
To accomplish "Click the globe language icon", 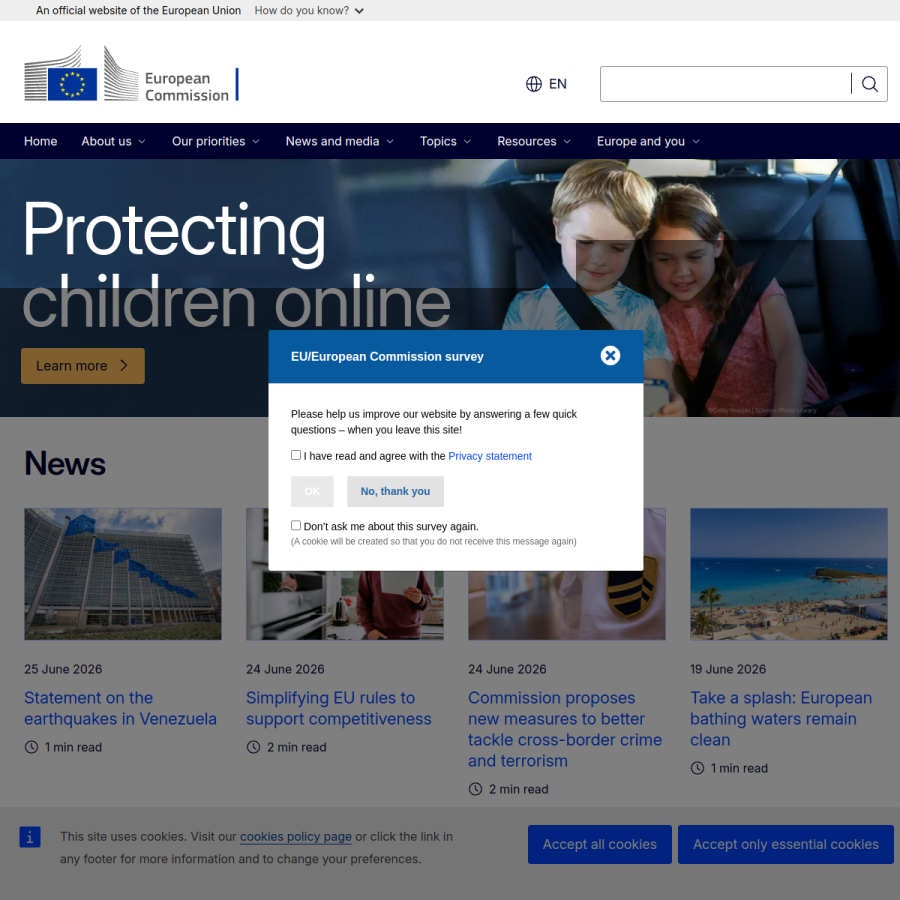I will tap(534, 84).
